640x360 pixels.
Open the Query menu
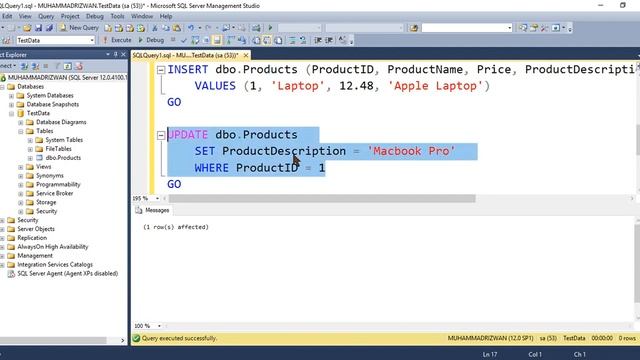[46, 16]
